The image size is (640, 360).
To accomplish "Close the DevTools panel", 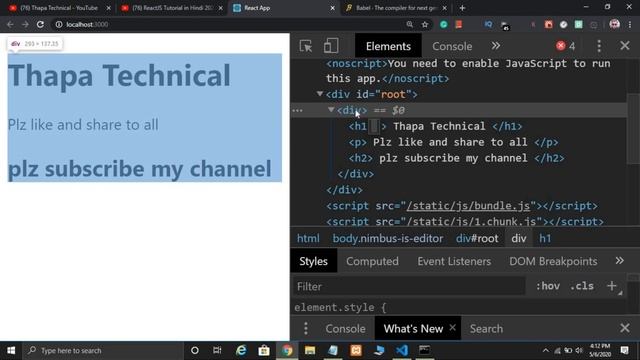I will [x=624, y=45].
